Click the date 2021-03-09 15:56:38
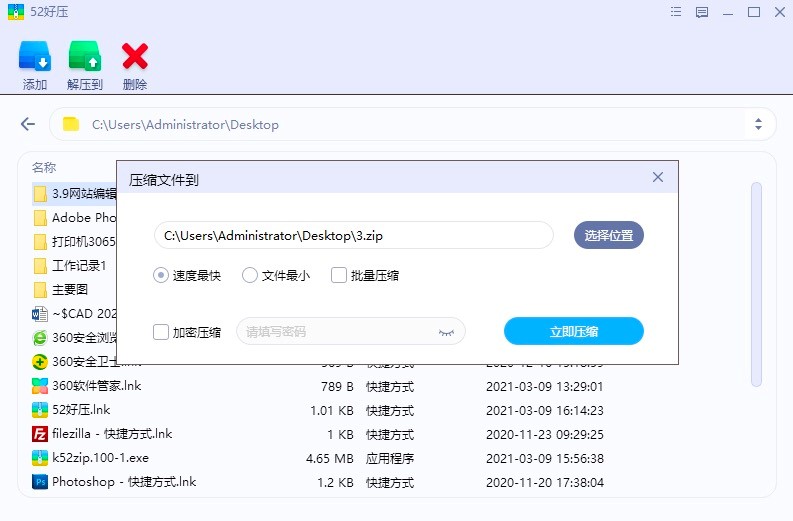Image resolution: width=793 pixels, height=521 pixels. [x=545, y=459]
